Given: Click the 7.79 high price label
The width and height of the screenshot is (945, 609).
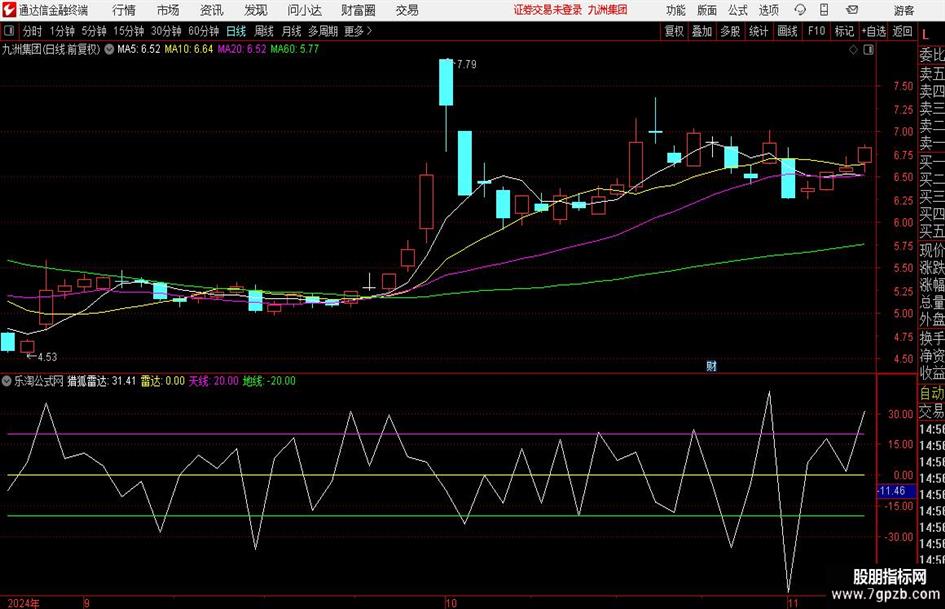Looking at the screenshot, I should [x=466, y=65].
